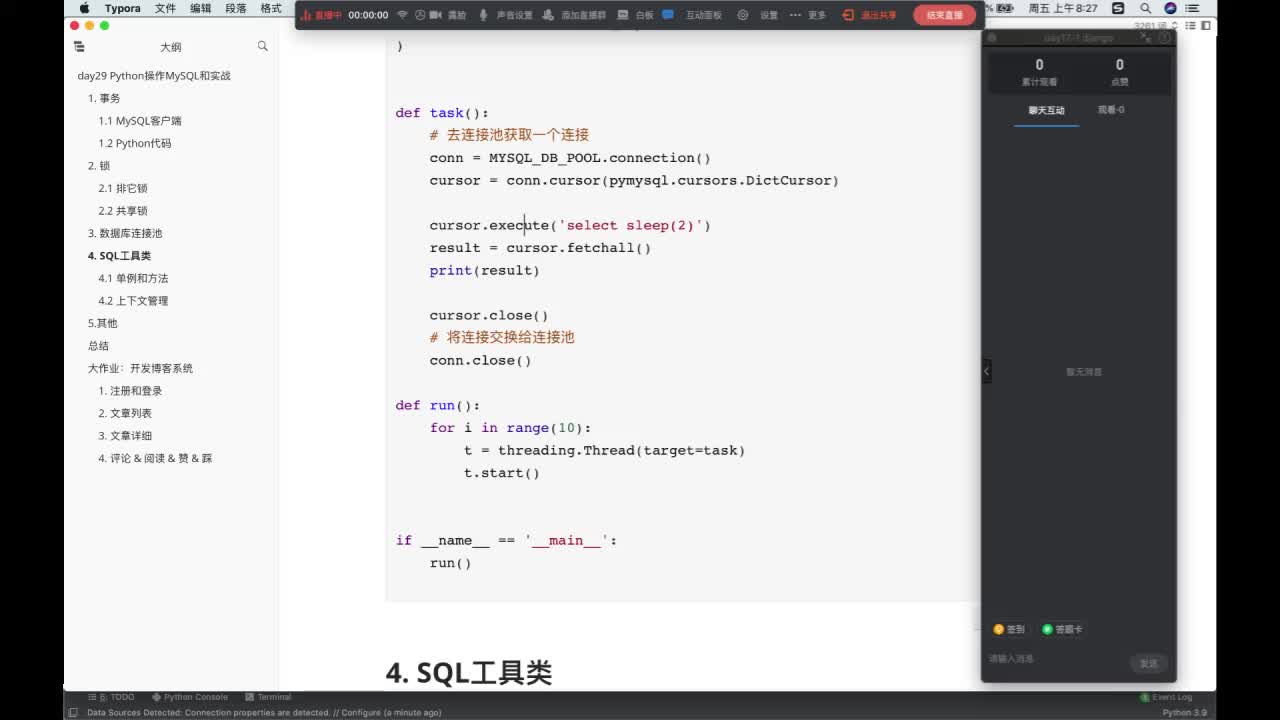Jump to 4.2 上下文管理 in outline
Viewport: 1280px width, 720px height.
133,301
